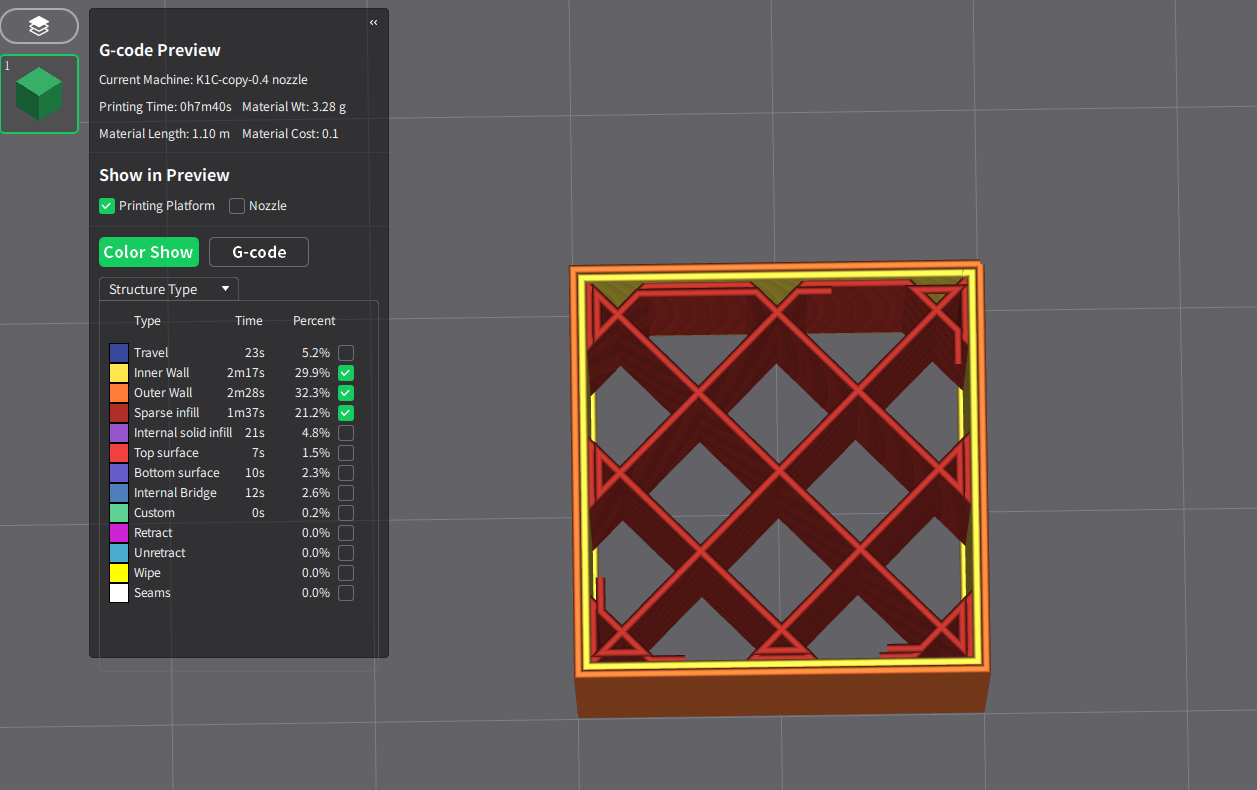
Task: Disable the Printing Platform checkbox
Action: click(107, 206)
